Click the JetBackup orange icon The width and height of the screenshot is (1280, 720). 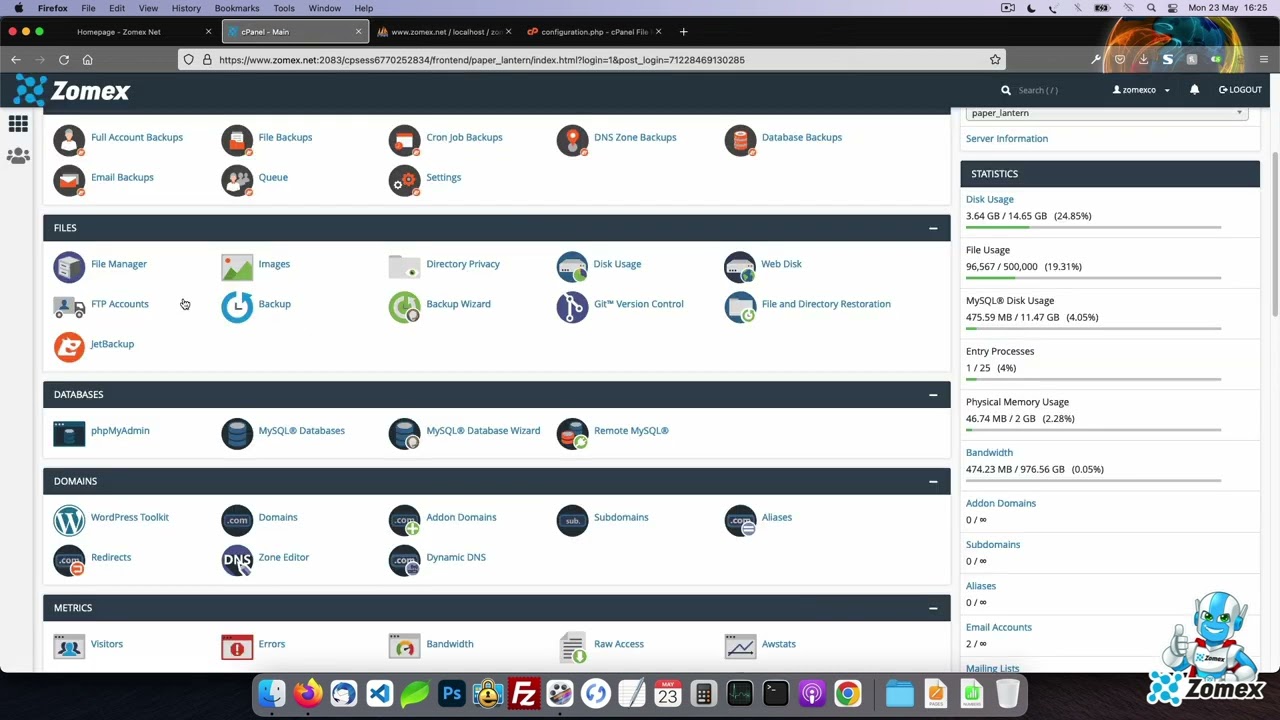(69, 347)
